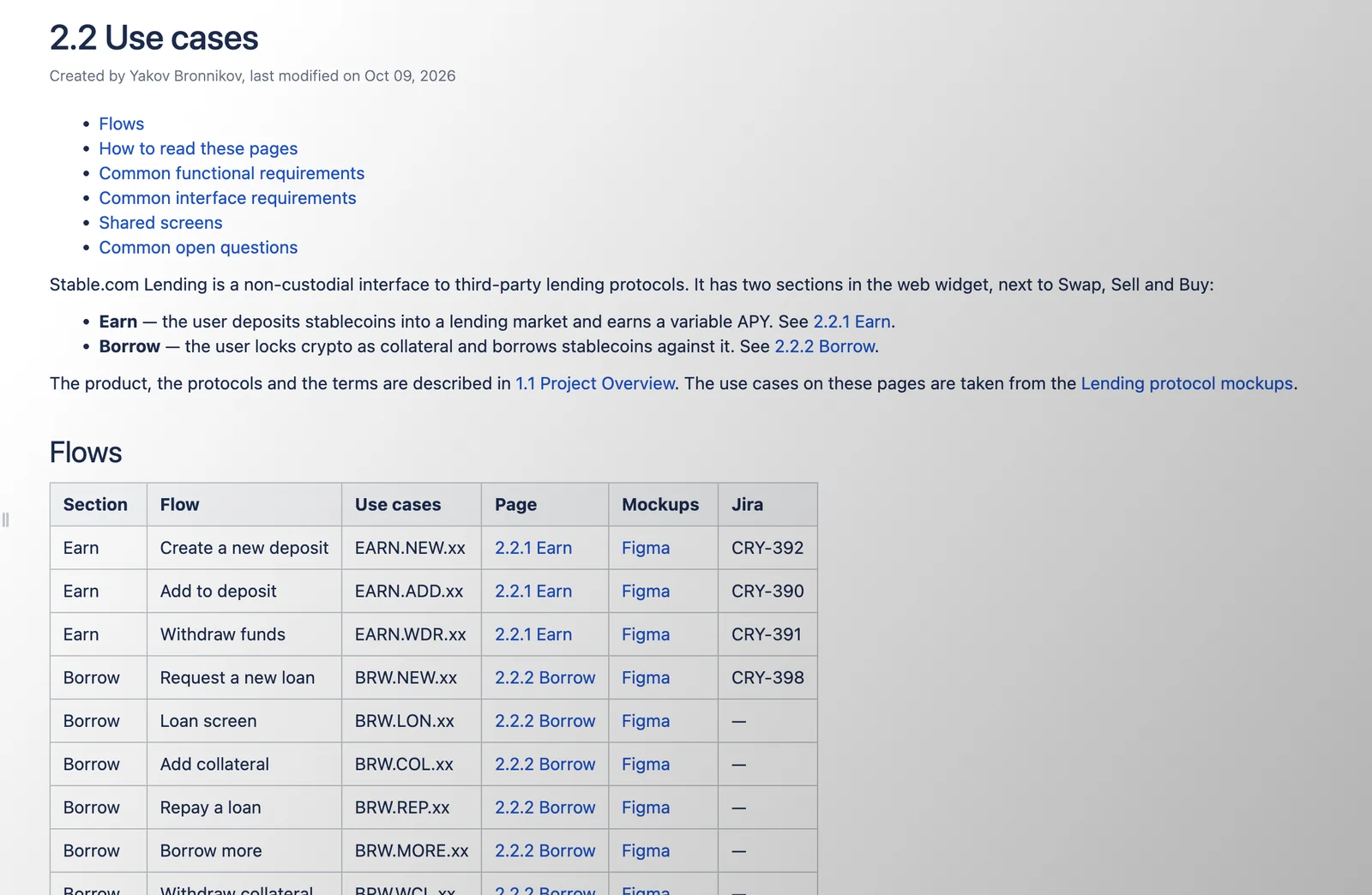Select the CRY-392 Jira cell
The width and height of the screenshot is (1372, 895).
pyautogui.click(x=767, y=548)
